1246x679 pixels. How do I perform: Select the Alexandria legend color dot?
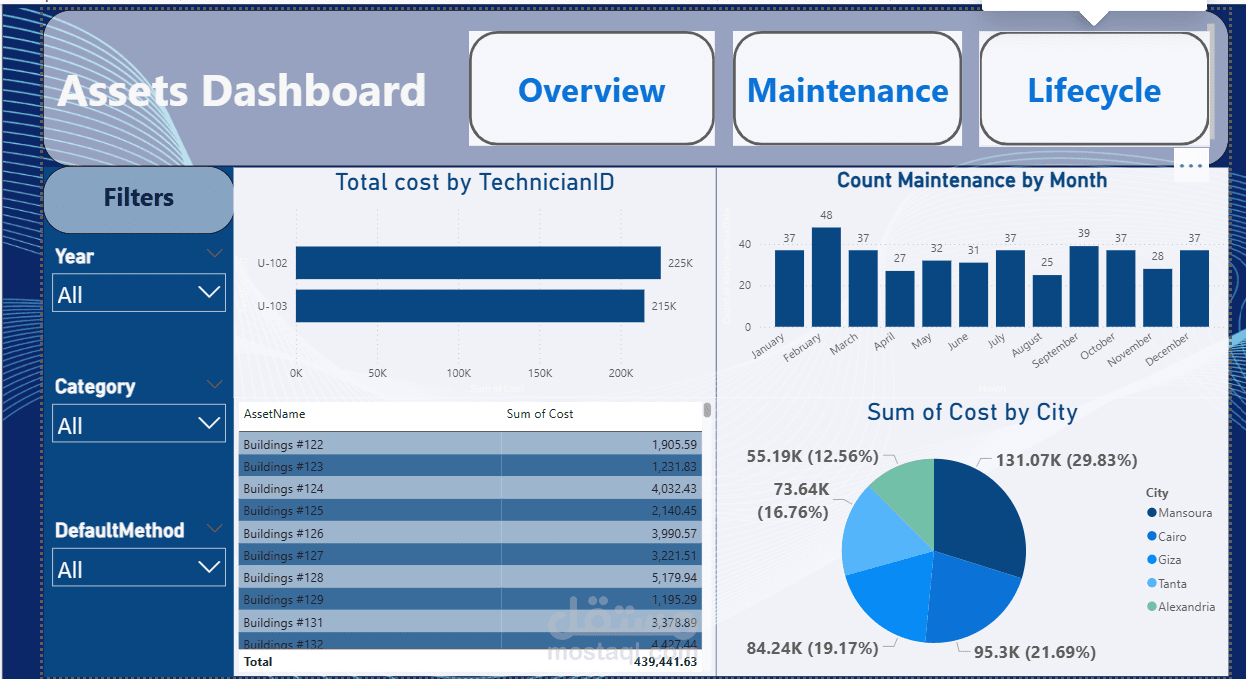tap(1151, 606)
